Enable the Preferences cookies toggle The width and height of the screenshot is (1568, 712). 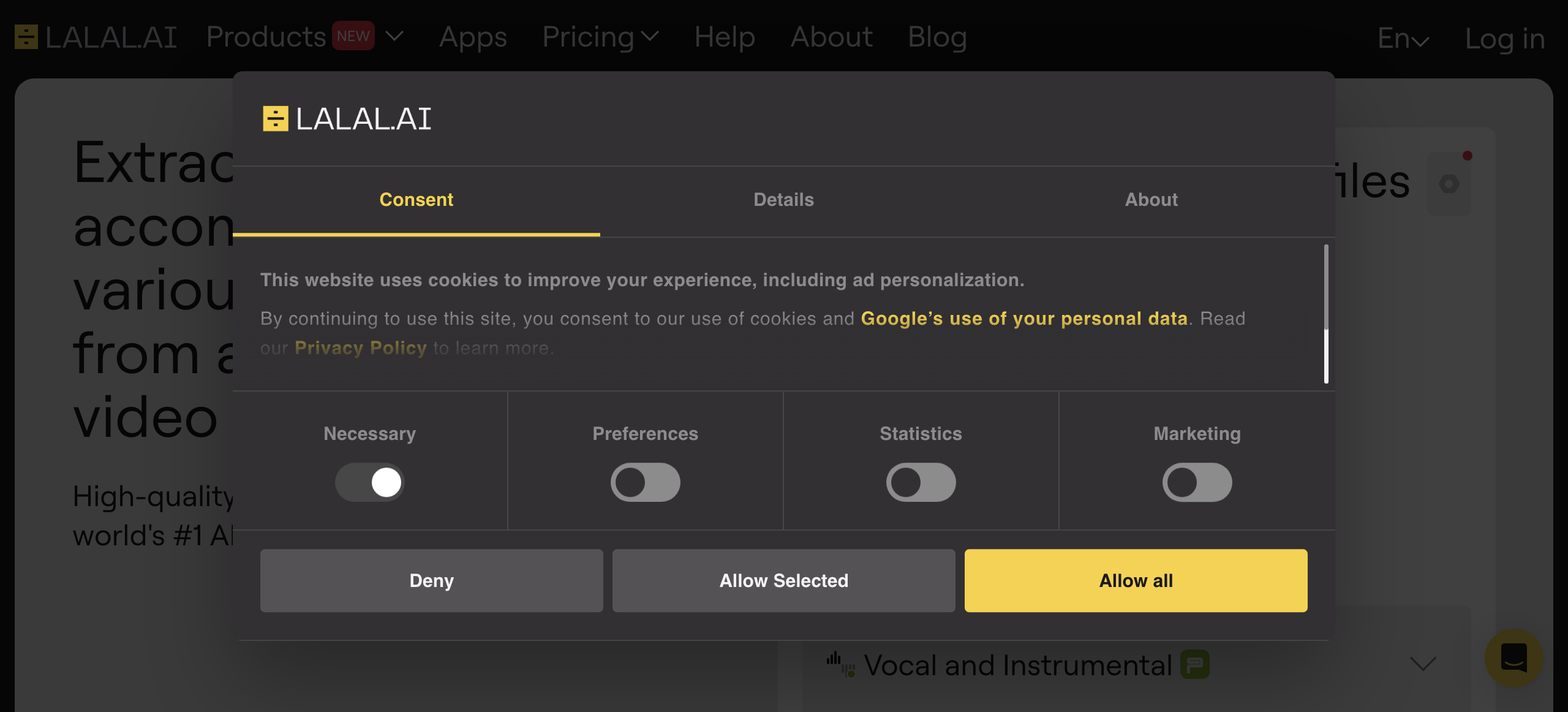[645, 482]
